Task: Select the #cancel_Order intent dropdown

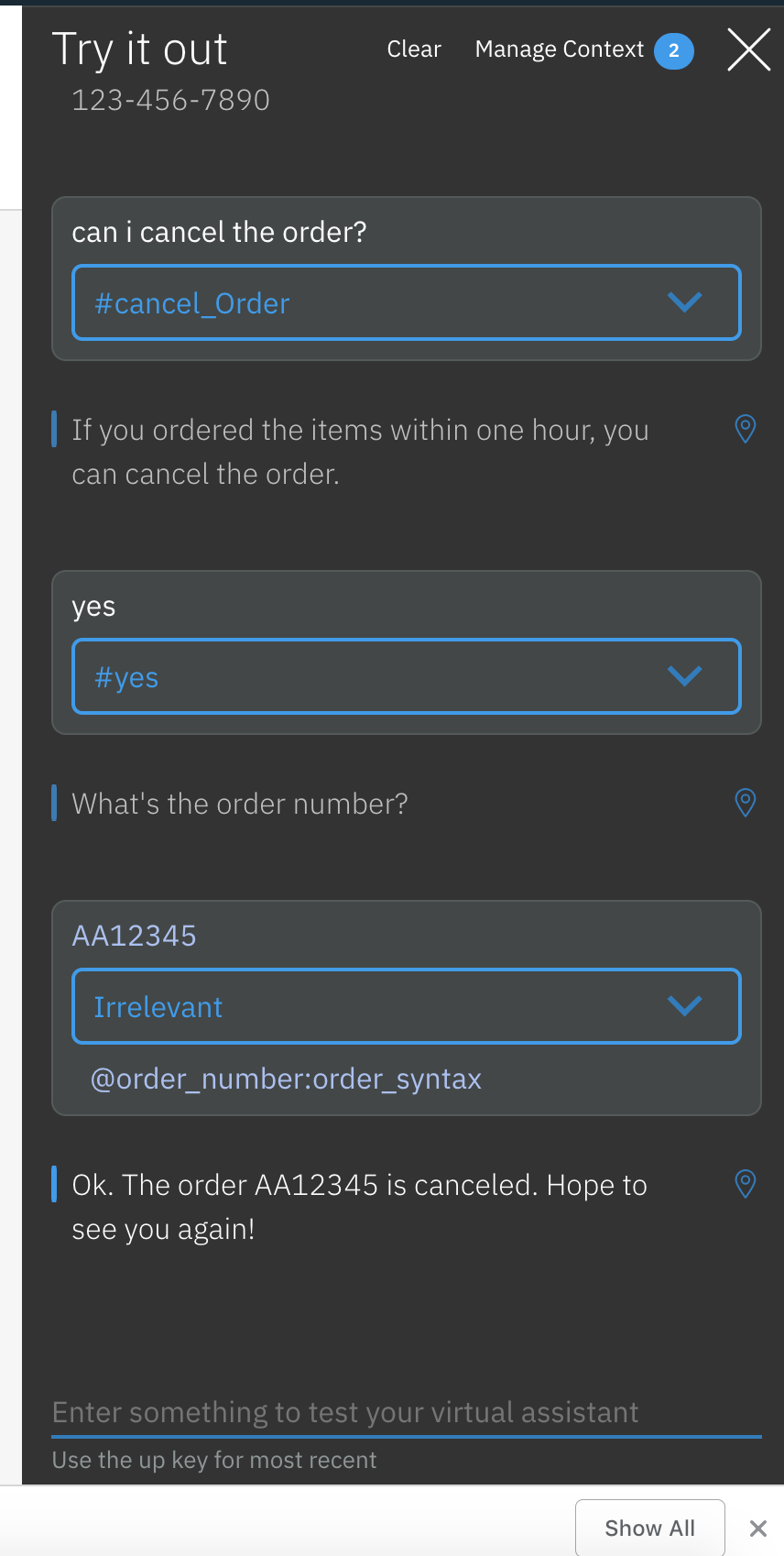Action: [407, 302]
